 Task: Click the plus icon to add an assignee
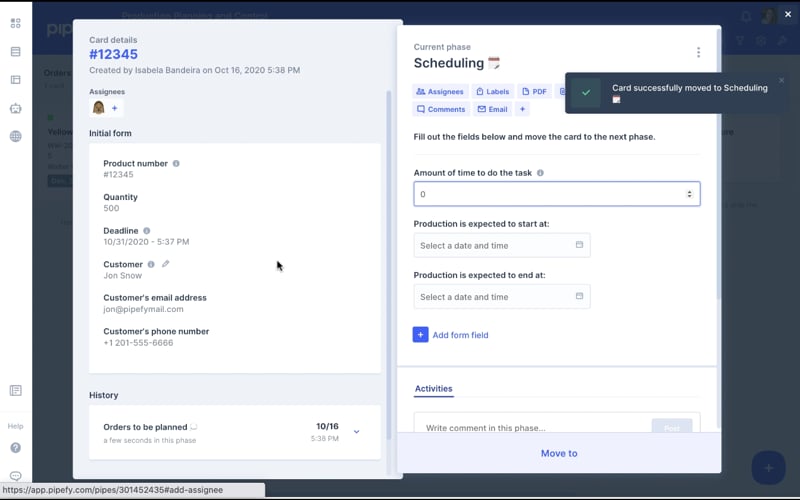[x=114, y=108]
